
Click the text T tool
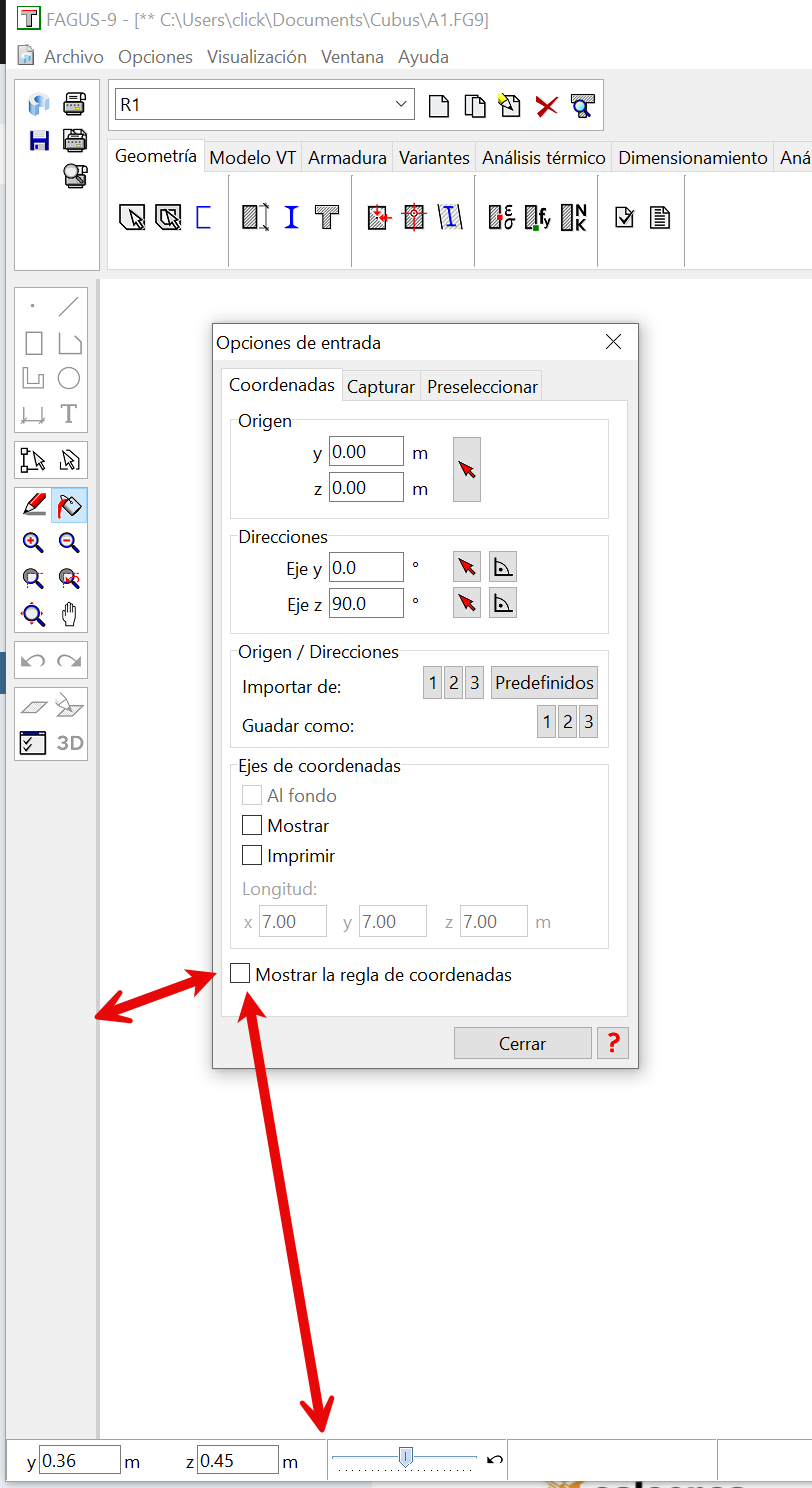point(69,414)
